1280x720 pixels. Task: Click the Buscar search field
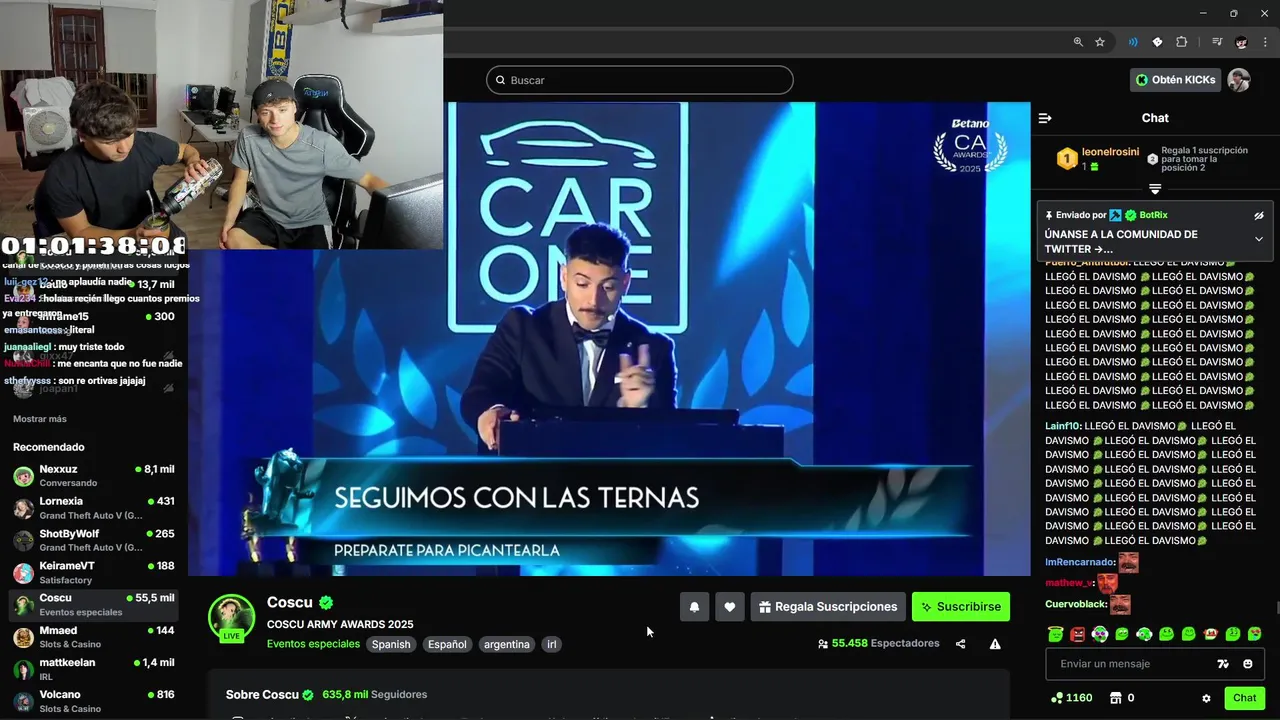pos(640,80)
